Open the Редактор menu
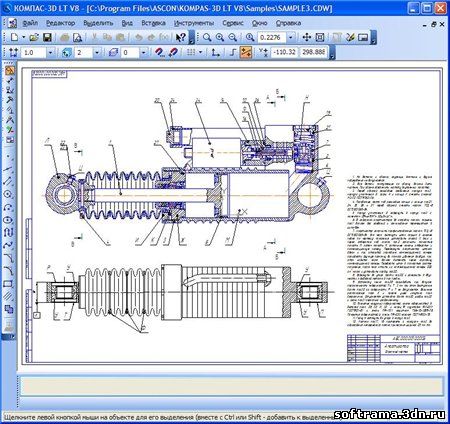The width and height of the screenshot is (450, 424). coord(60,23)
